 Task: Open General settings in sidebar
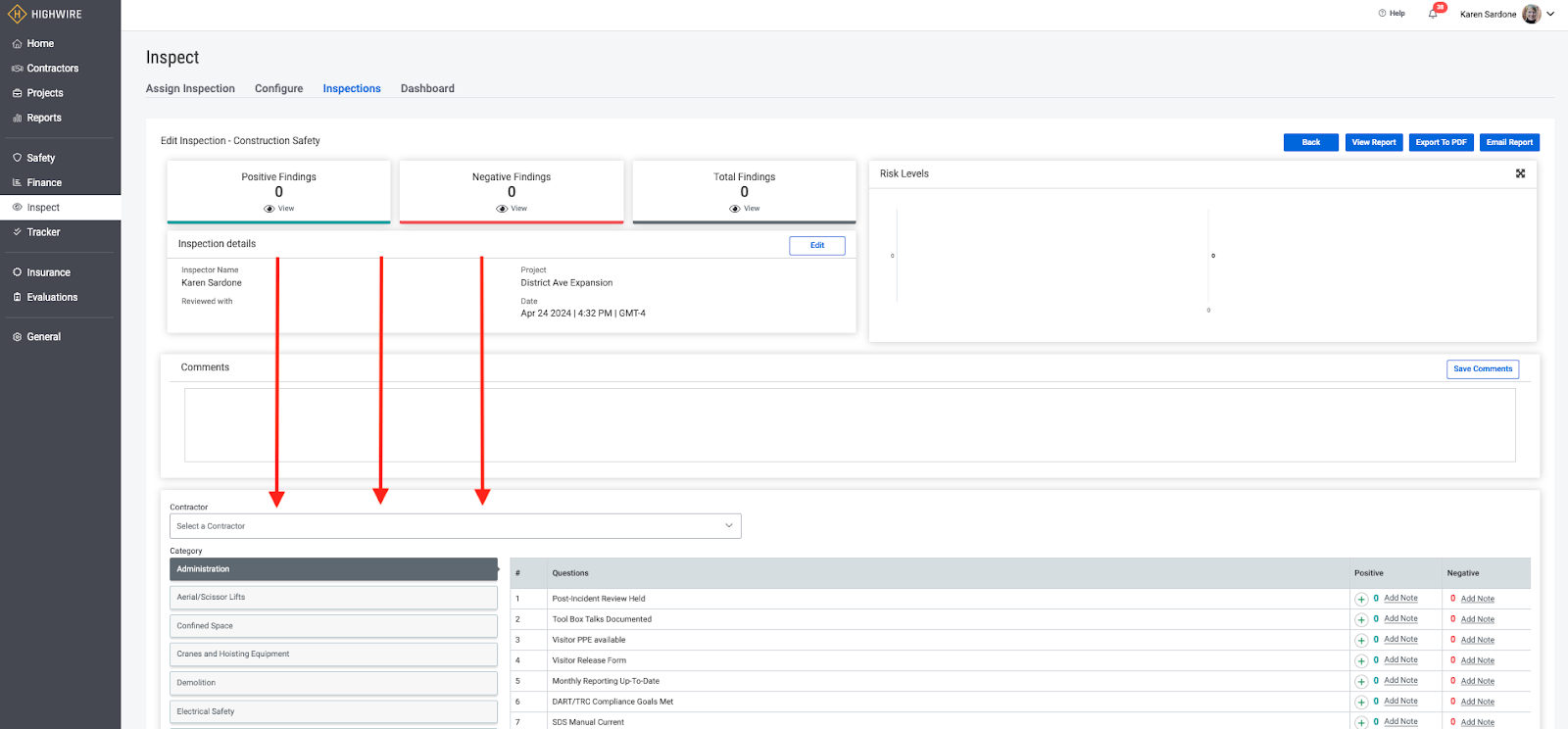click(x=43, y=337)
